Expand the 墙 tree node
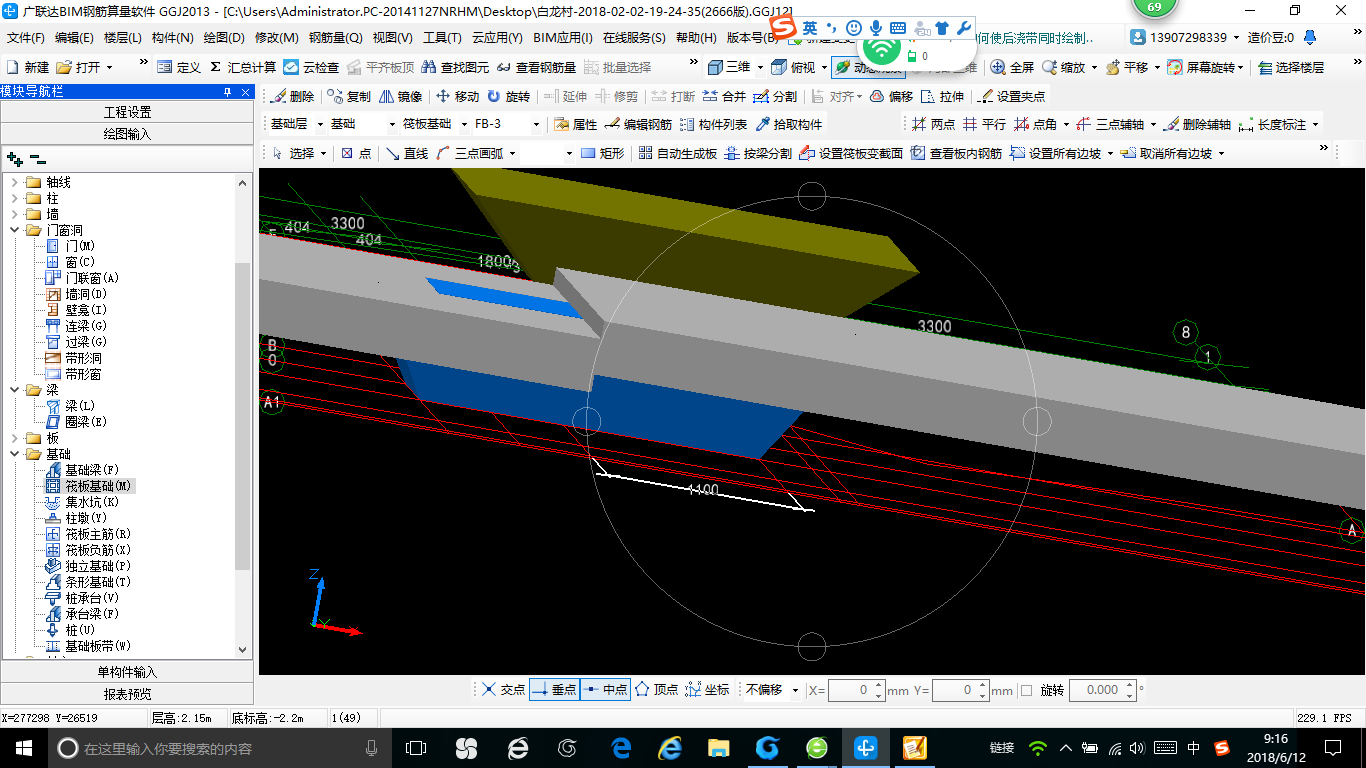The image size is (1366, 768). click(x=15, y=214)
